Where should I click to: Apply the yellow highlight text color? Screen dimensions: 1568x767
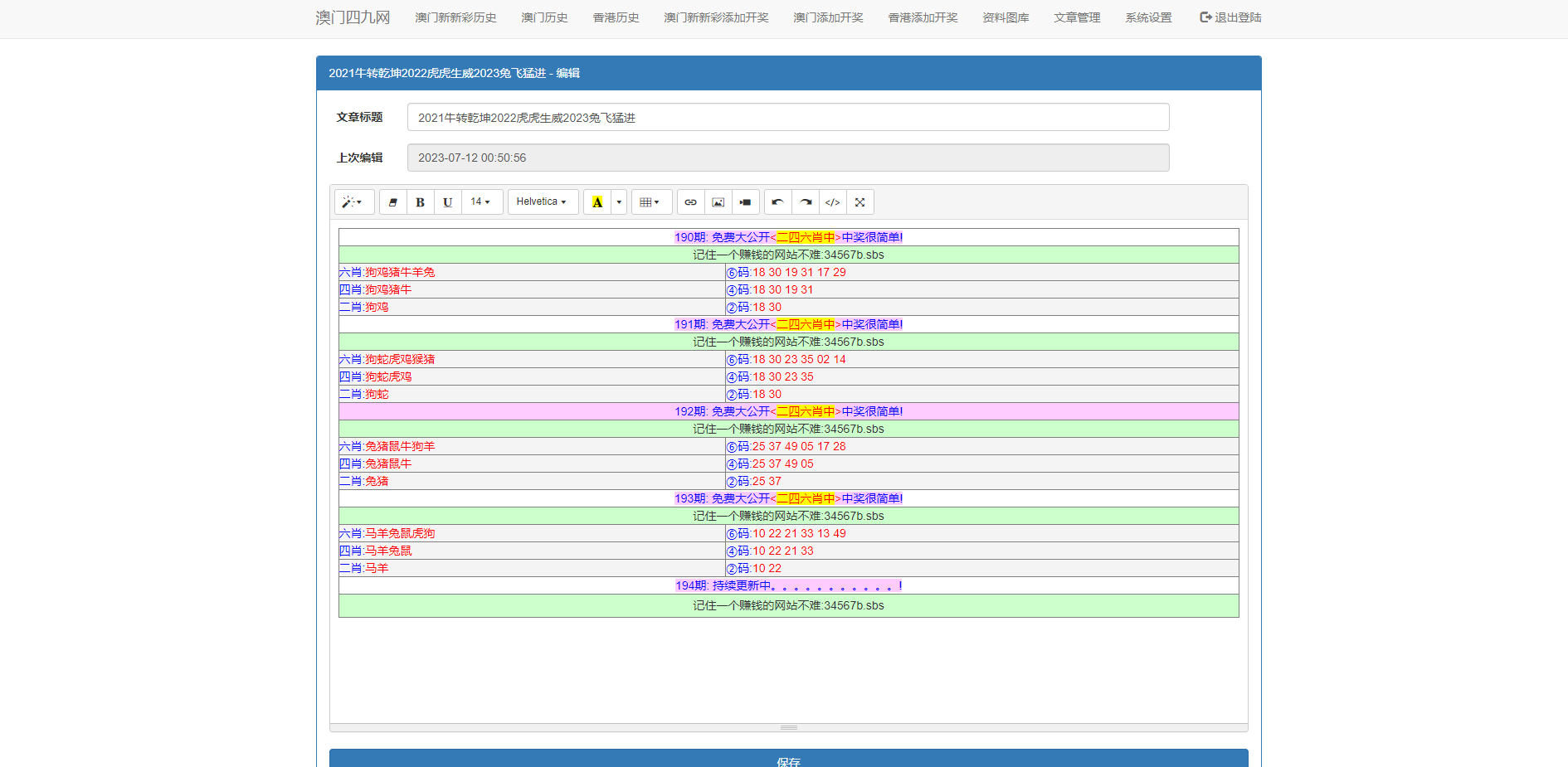597,202
